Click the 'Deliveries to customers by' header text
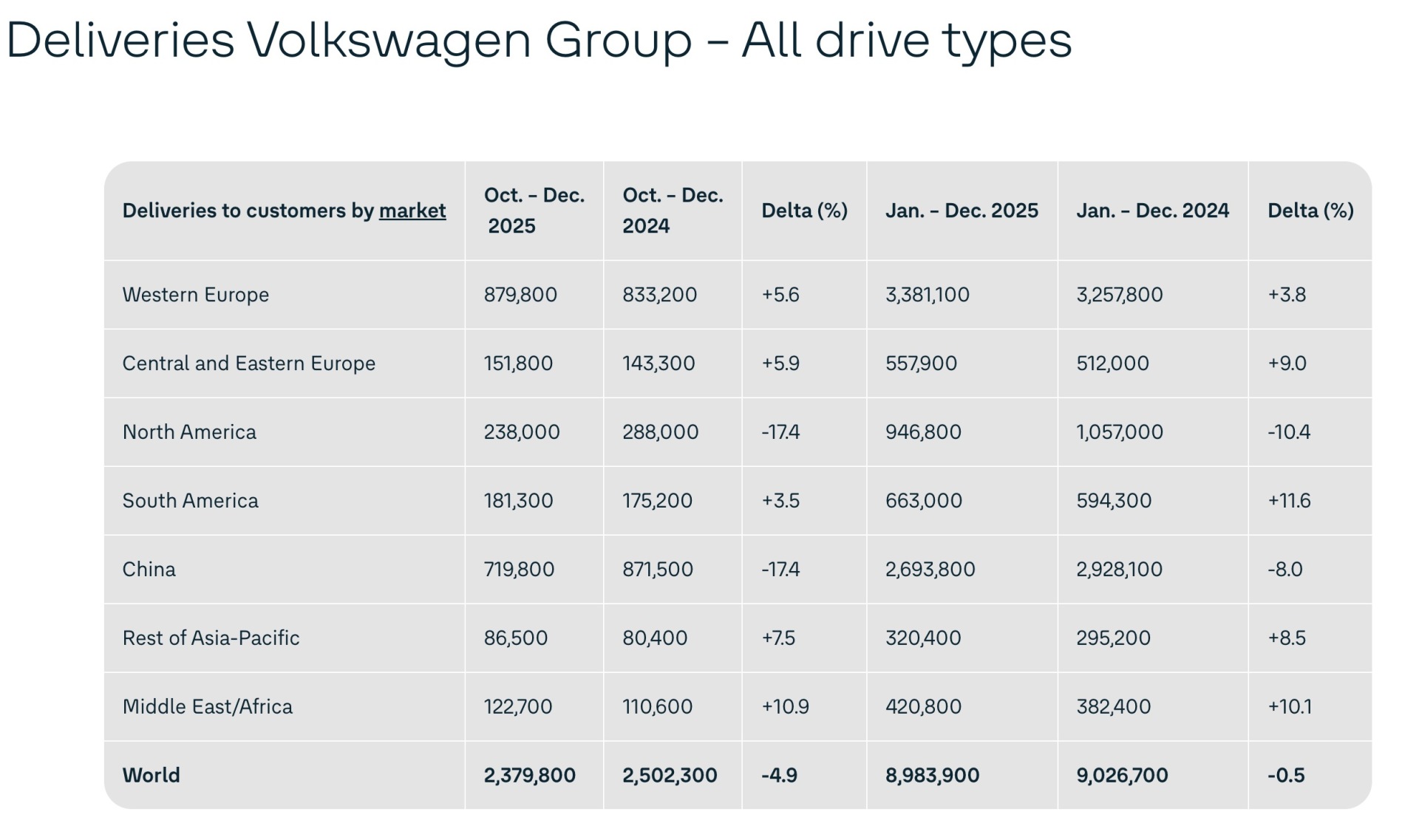 (248, 211)
